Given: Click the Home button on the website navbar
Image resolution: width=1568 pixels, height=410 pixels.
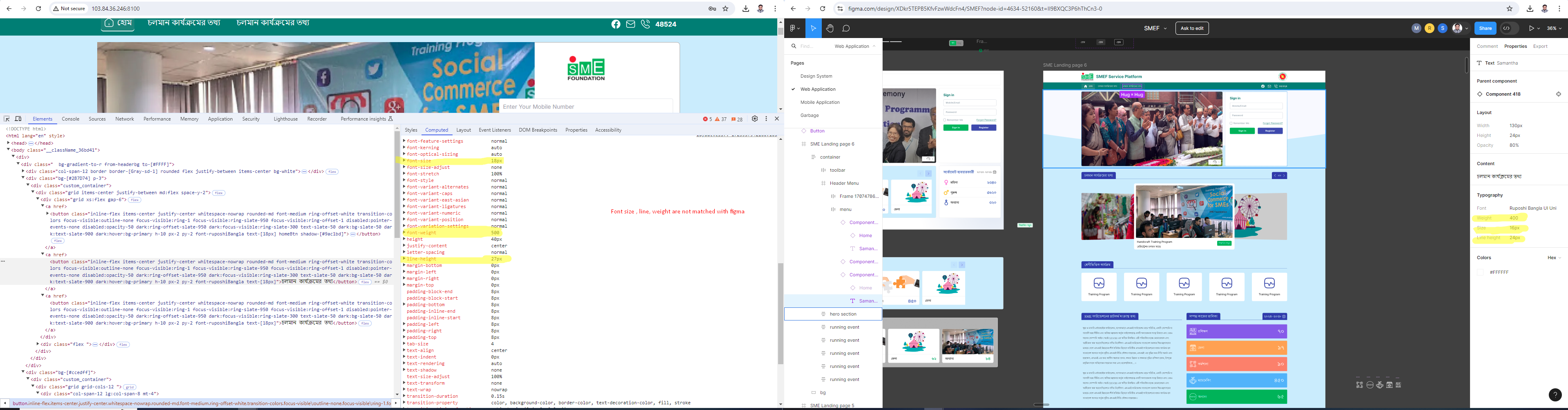Looking at the screenshot, I should pos(118,23).
